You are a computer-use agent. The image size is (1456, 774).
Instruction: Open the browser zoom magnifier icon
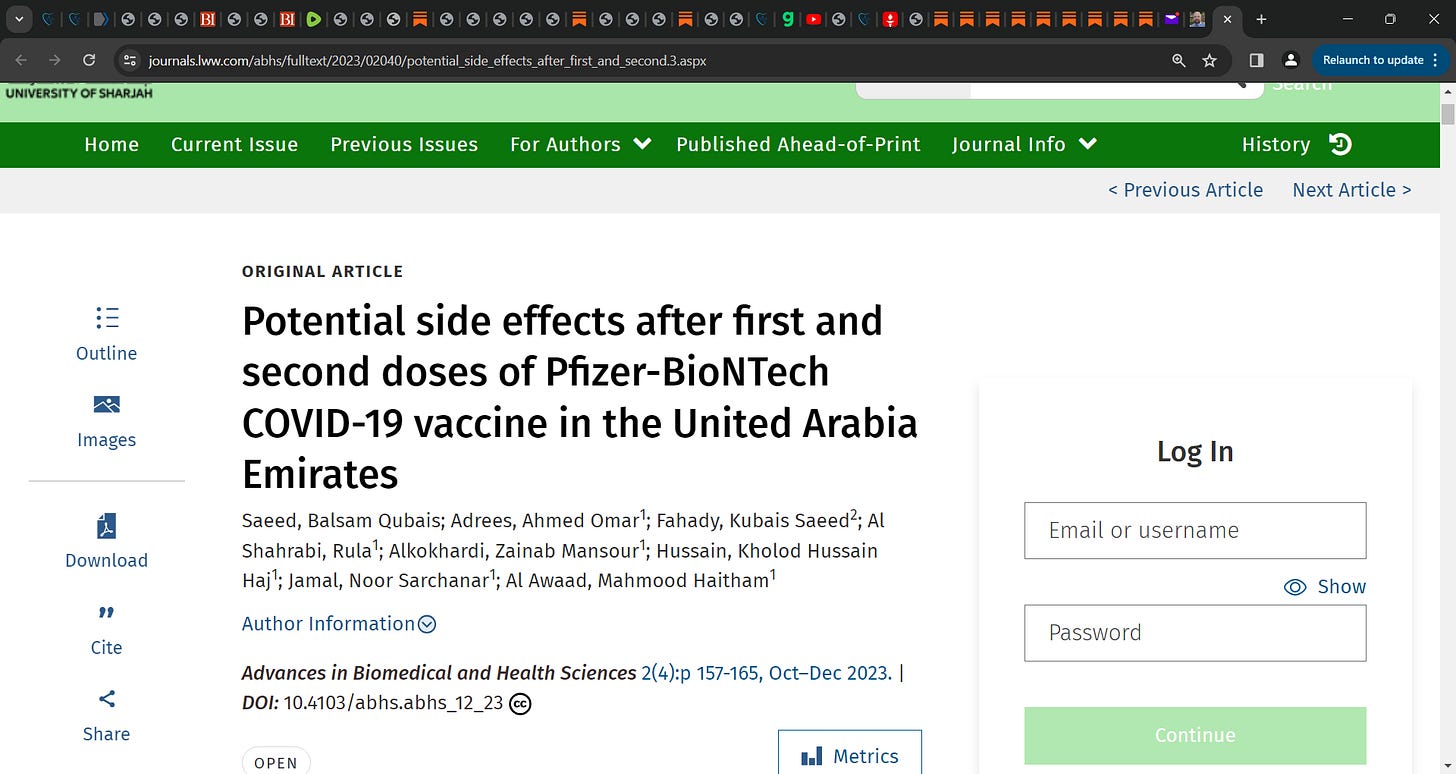pos(1179,60)
